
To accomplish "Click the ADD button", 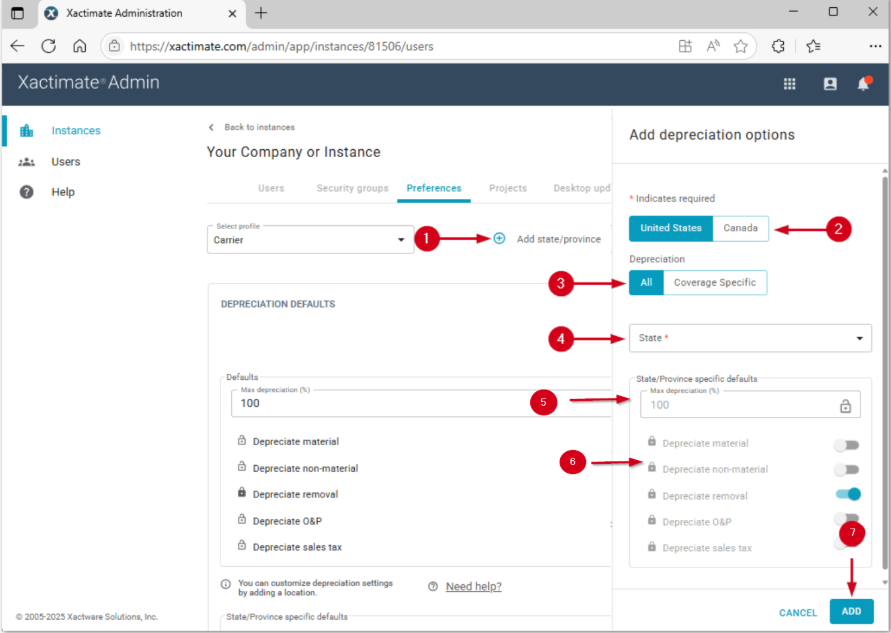I will [x=851, y=611].
